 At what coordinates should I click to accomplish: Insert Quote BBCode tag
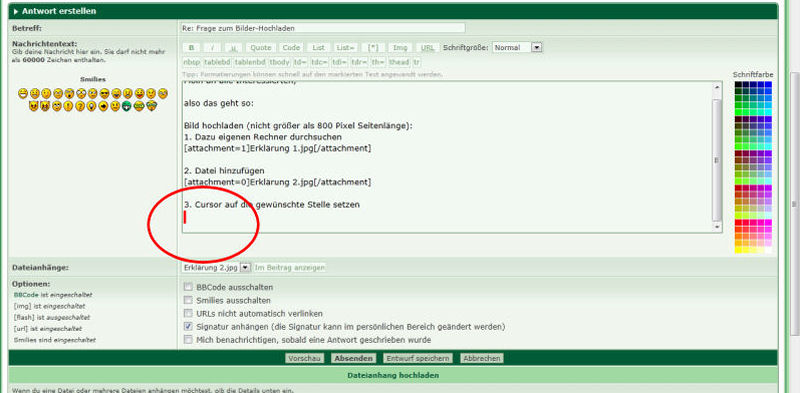(x=261, y=47)
